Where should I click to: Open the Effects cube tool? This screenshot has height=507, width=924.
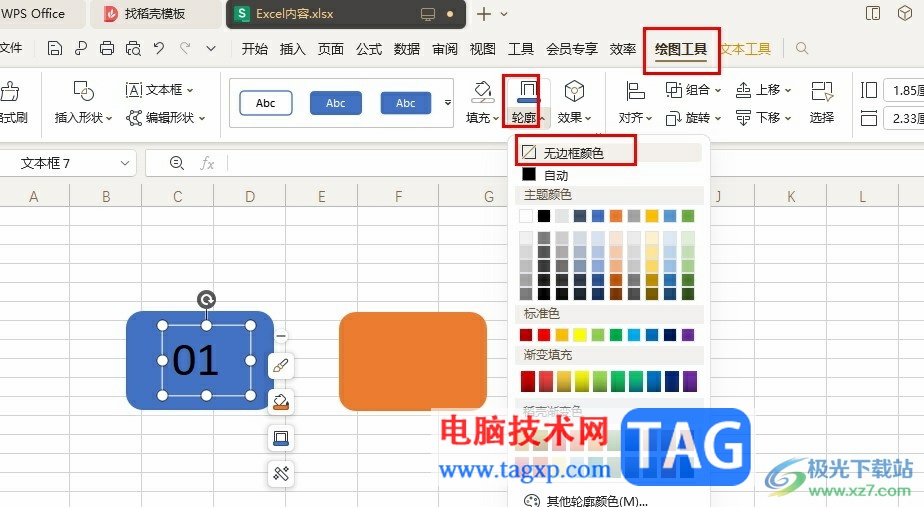point(574,92)
